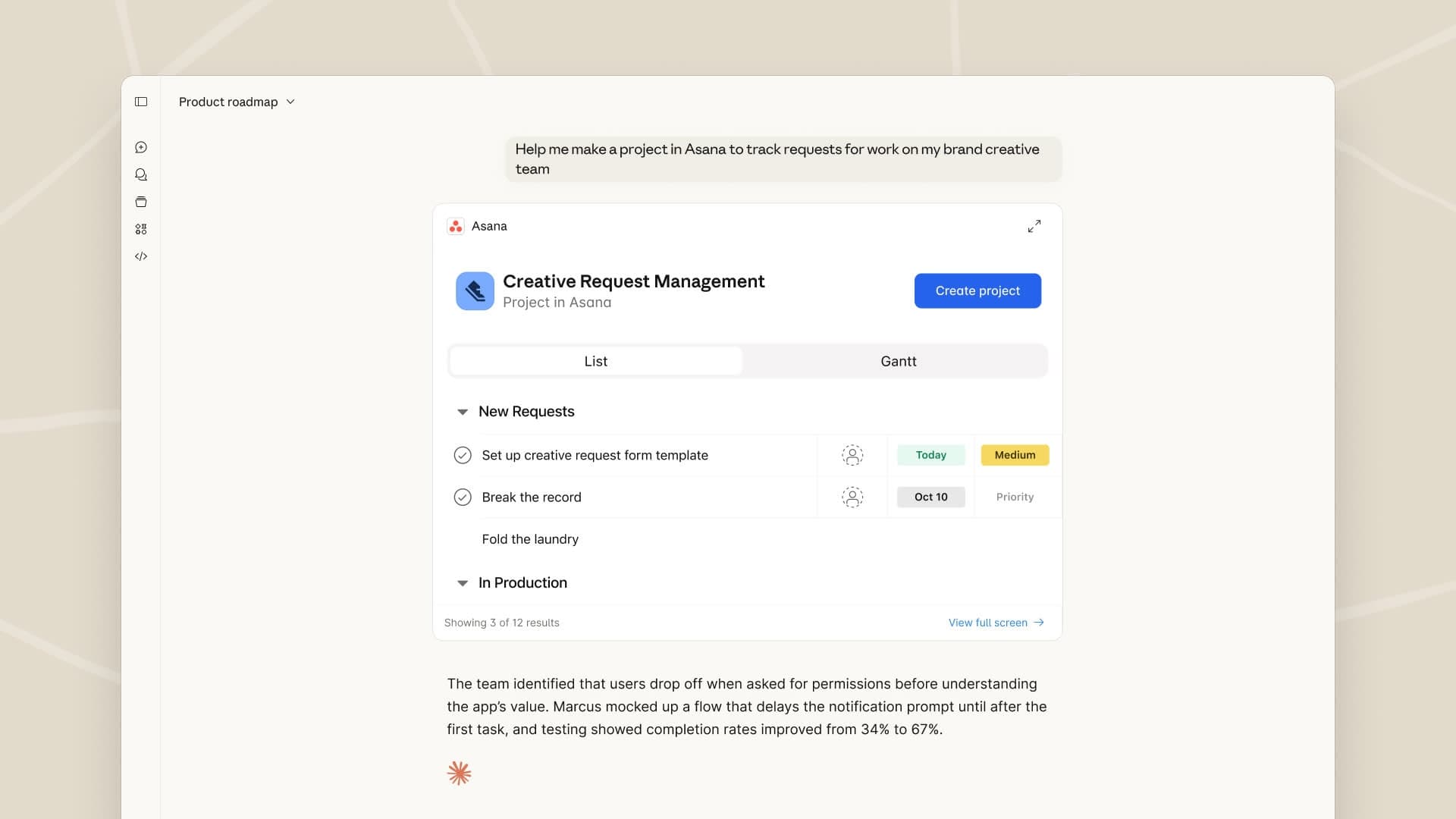The width and height of the screenshot is (1456, 819).
Task: Open the chats icon in the sidebar
Action: [x=141, y=174]
